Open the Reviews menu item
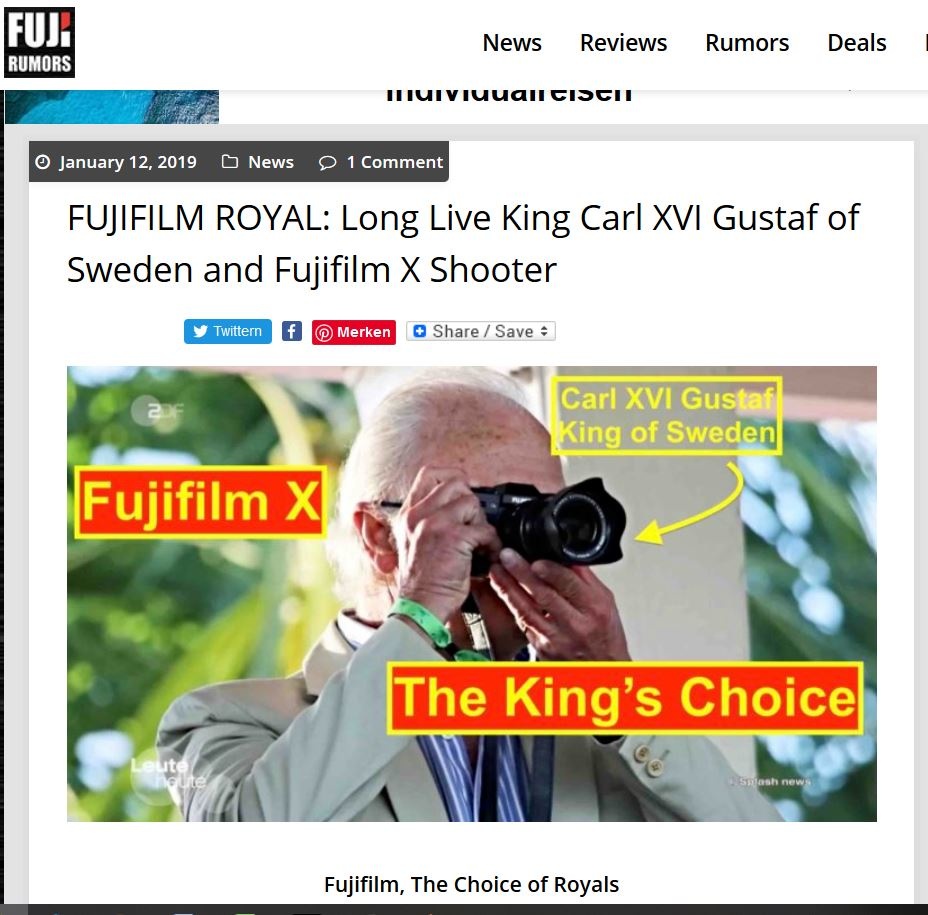Screen dimensions: 928x915 tap(623, 43)
